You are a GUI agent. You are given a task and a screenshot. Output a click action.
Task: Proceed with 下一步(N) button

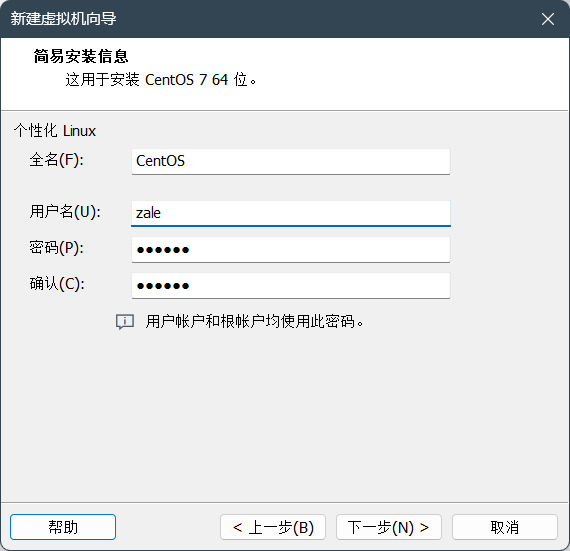click(389, 527)
